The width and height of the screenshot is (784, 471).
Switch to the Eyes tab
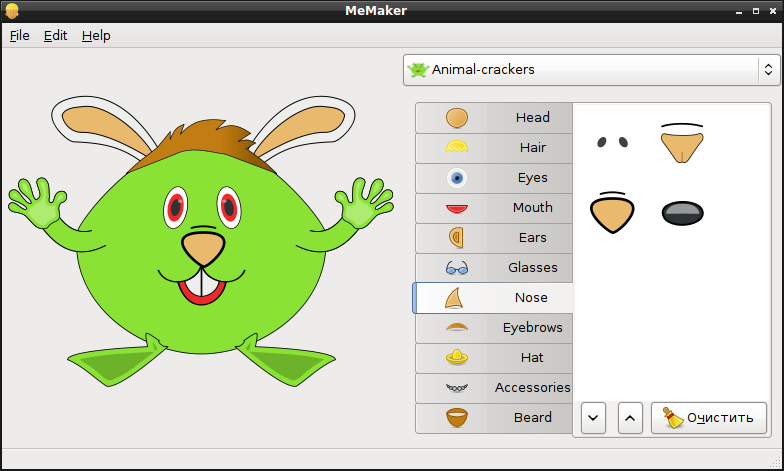tap(494, 178)
